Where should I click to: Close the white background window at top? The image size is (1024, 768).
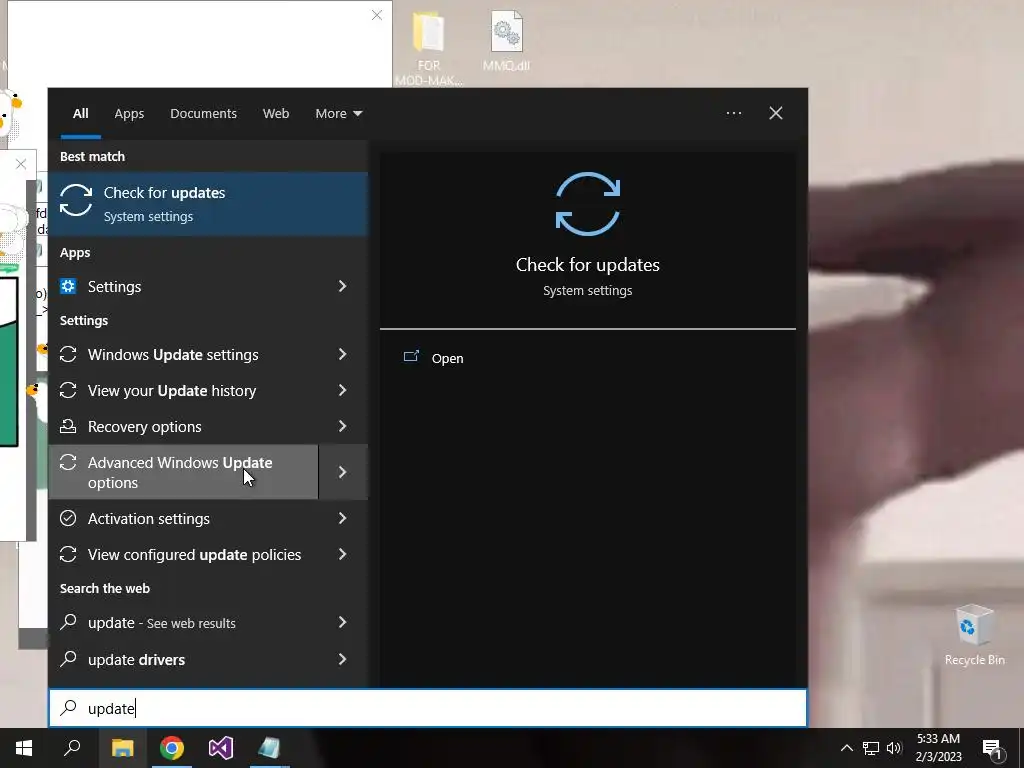click(x=377, y=15)
